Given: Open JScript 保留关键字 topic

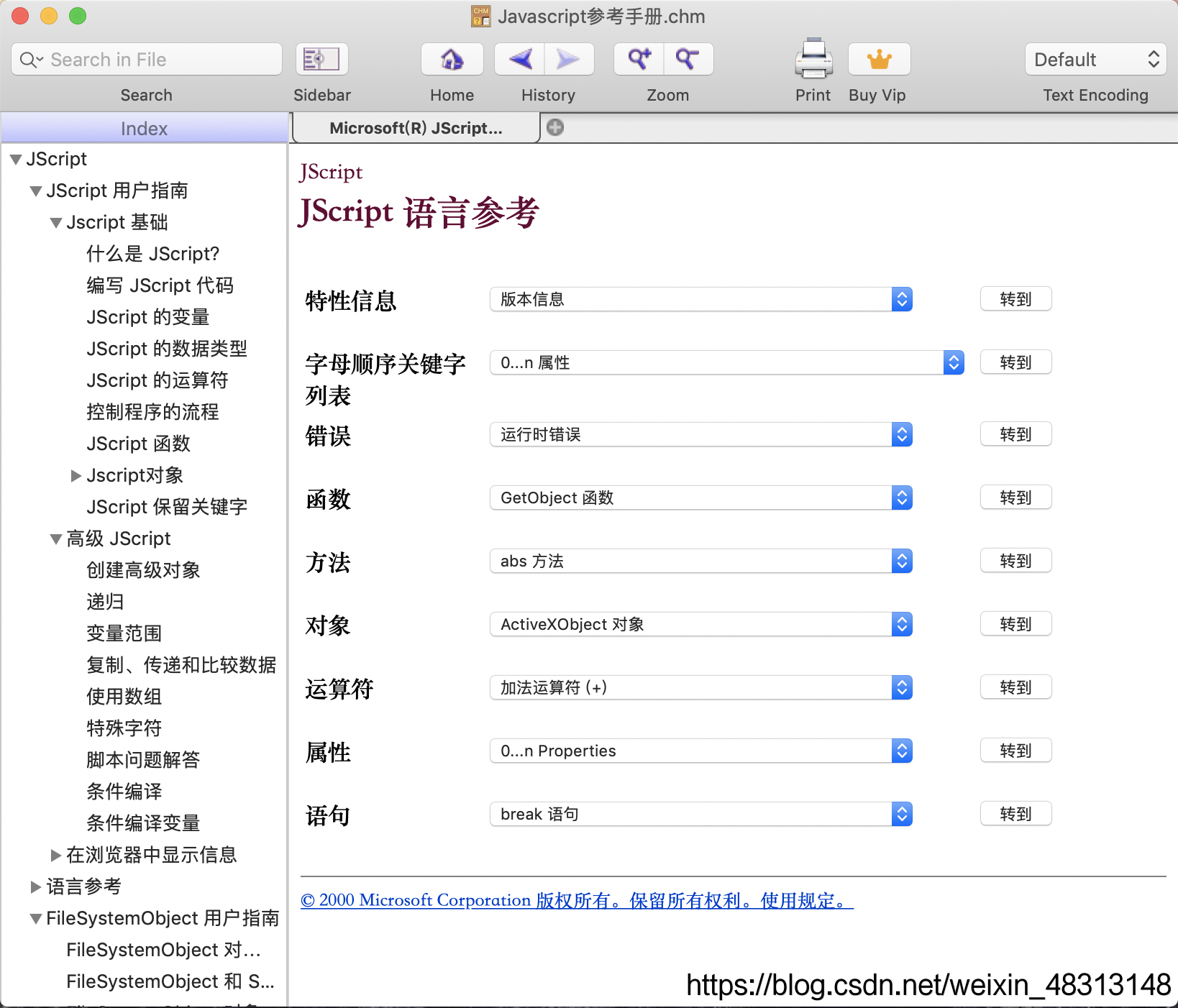Looking at the screenshot, I should coord(167,507).
